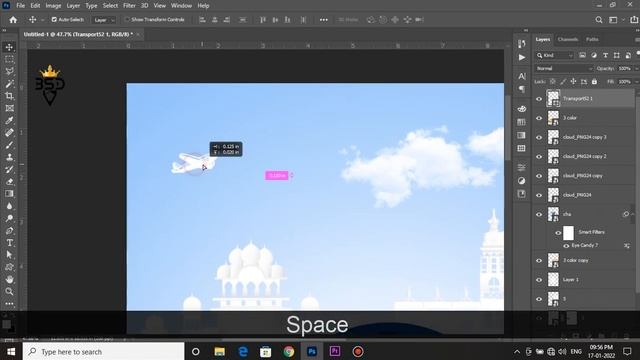Select the Frame tool

point(9,108)
